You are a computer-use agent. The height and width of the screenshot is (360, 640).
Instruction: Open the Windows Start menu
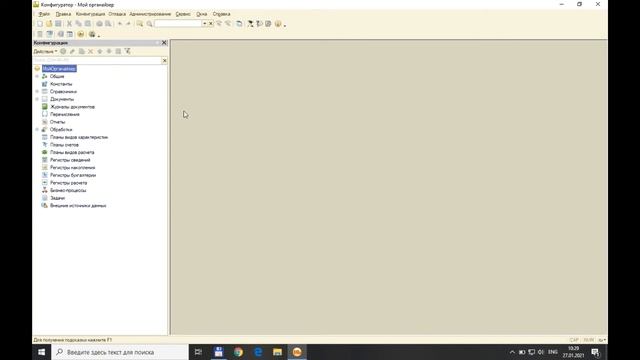point(42,352)
